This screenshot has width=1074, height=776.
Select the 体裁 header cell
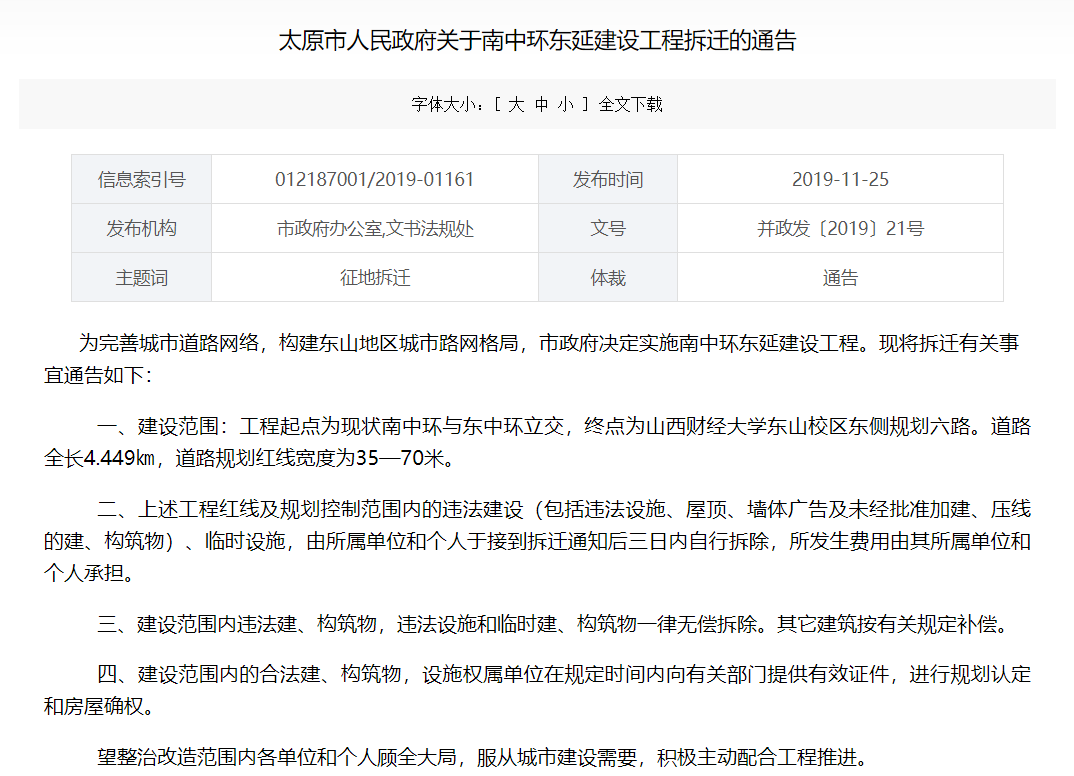(x=607, y=278)
